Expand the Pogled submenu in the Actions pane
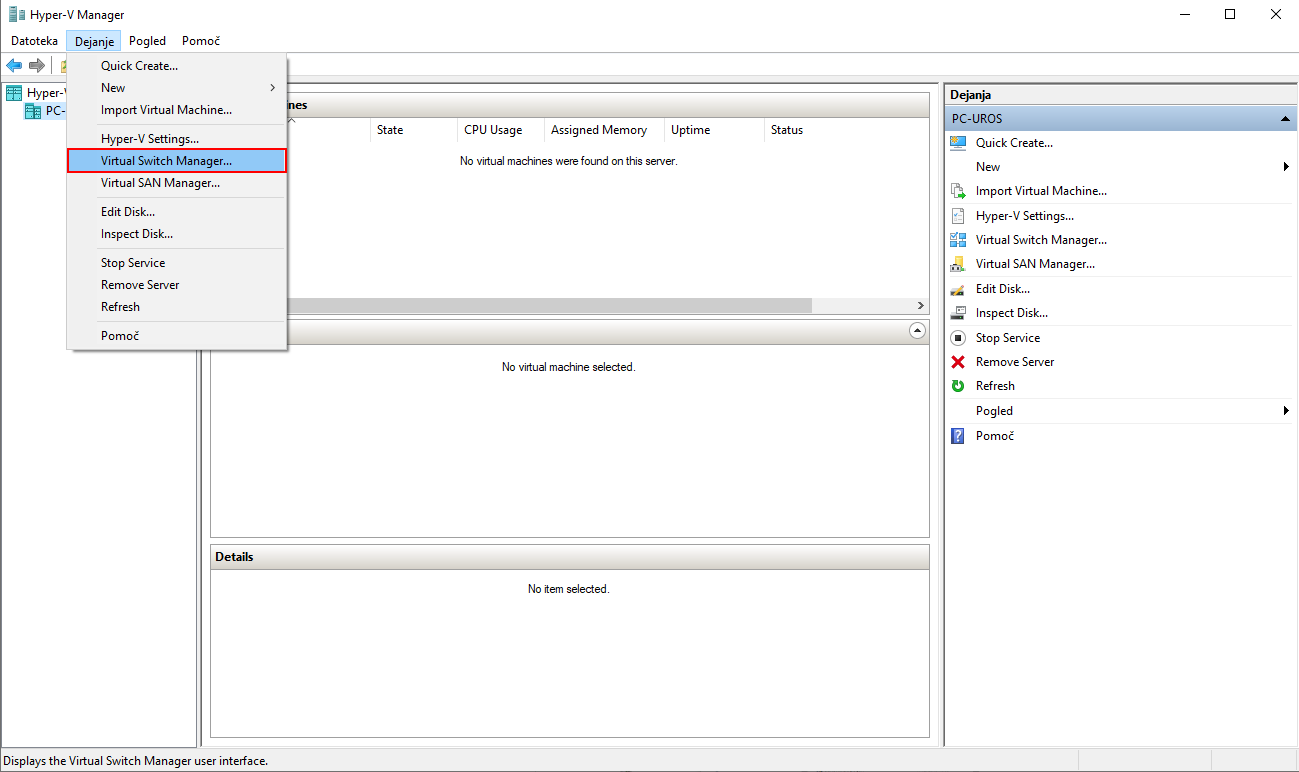1299x772 pixels. (x=1286, y=411)
